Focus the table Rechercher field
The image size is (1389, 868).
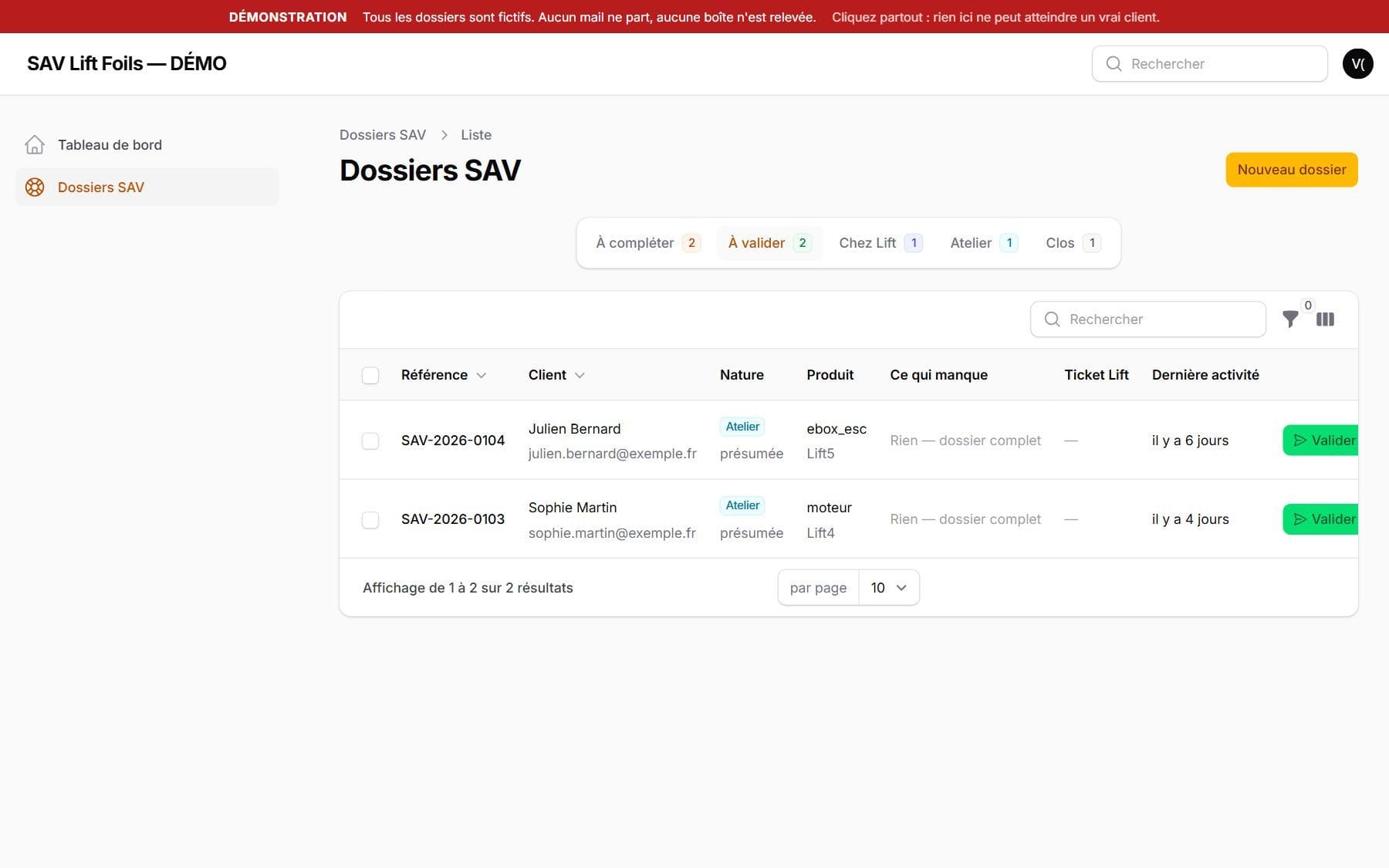1148,319
